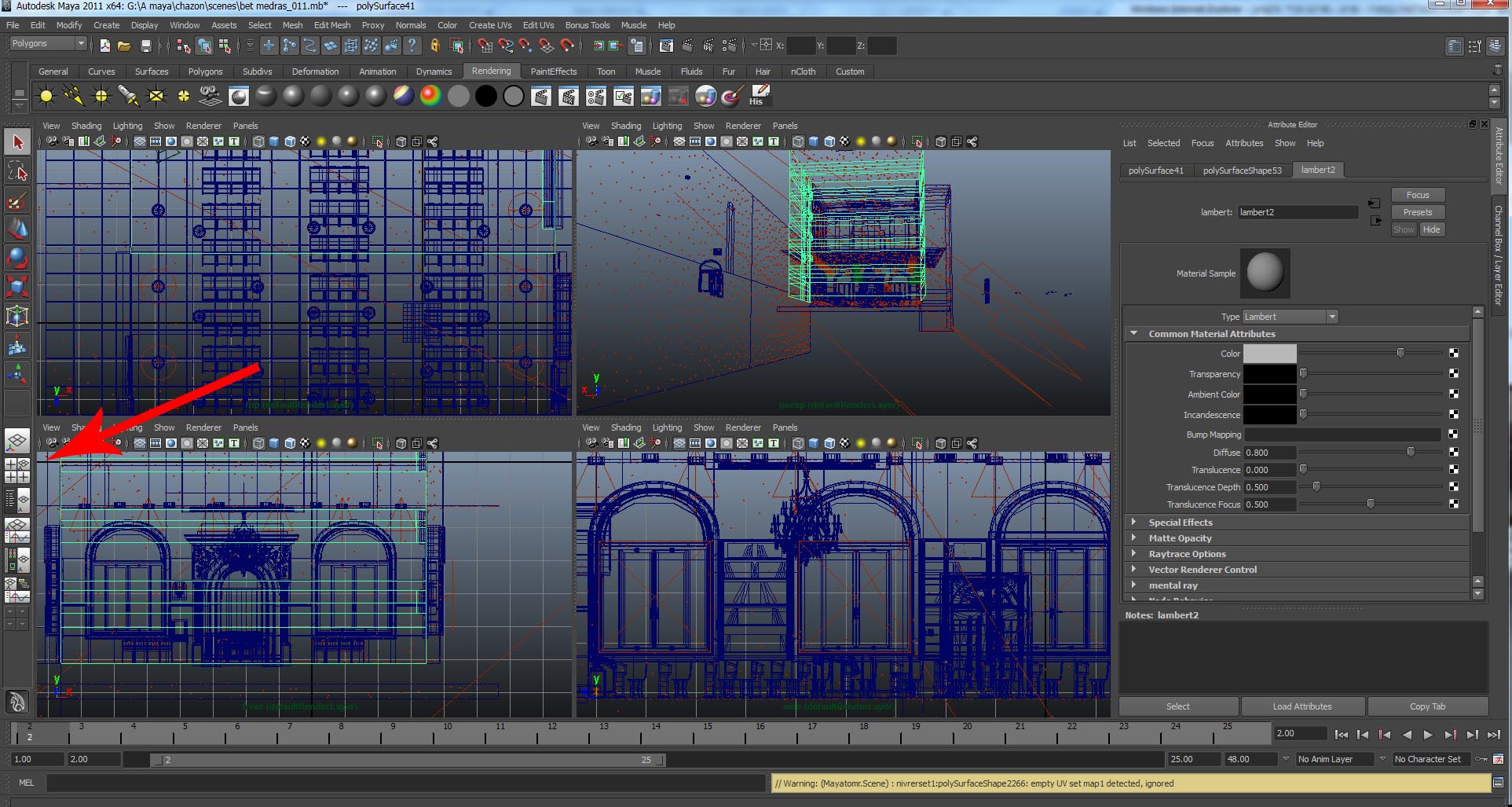Switch to the polySurfaceShape53 tab
Screen dimensions: 1512x807
coord(1242,171)
